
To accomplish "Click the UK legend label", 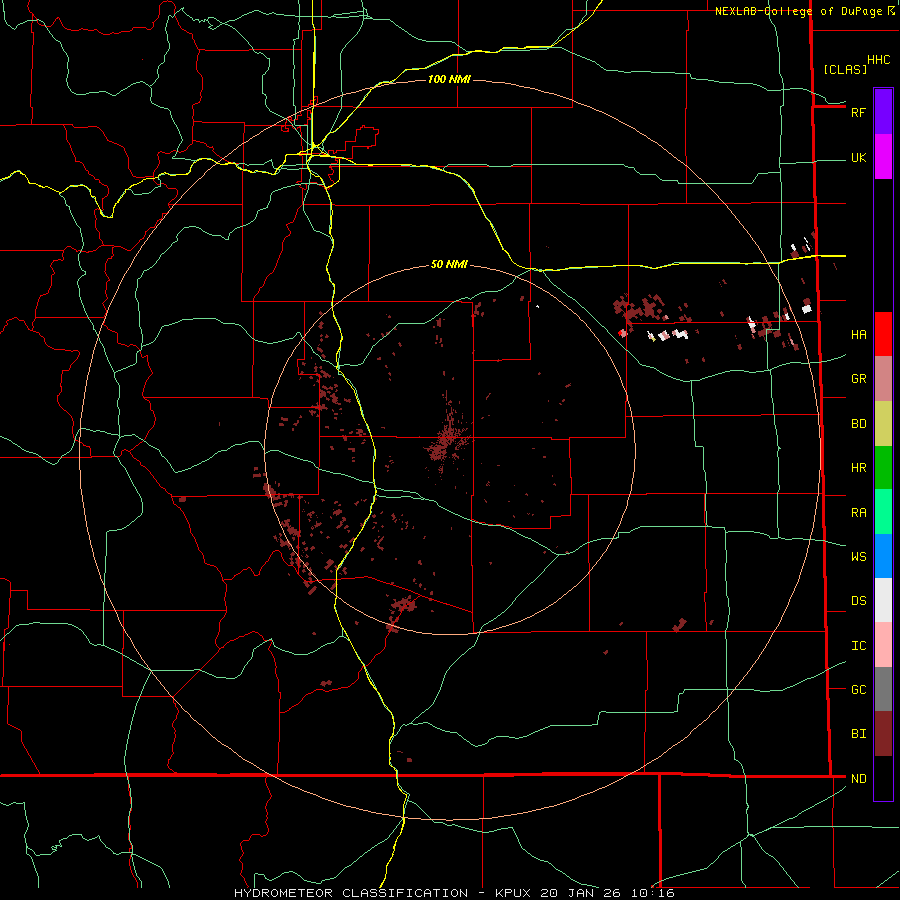I will tap(858, 157).
